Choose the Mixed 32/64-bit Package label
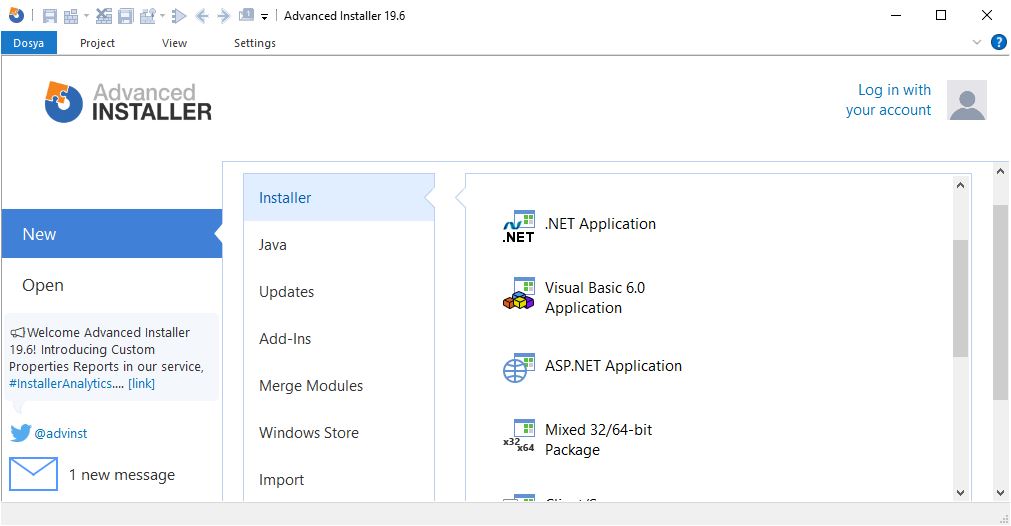Image resolution: width=1011 pixels, height=526 pixels. coord(598,440)
